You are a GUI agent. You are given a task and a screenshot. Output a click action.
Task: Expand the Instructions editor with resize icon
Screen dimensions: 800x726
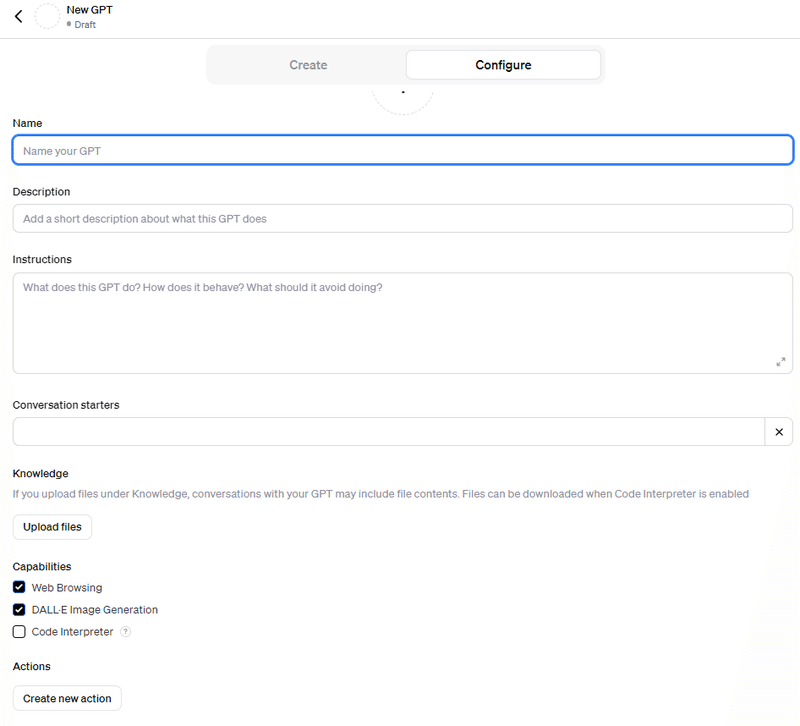[781, 362]
